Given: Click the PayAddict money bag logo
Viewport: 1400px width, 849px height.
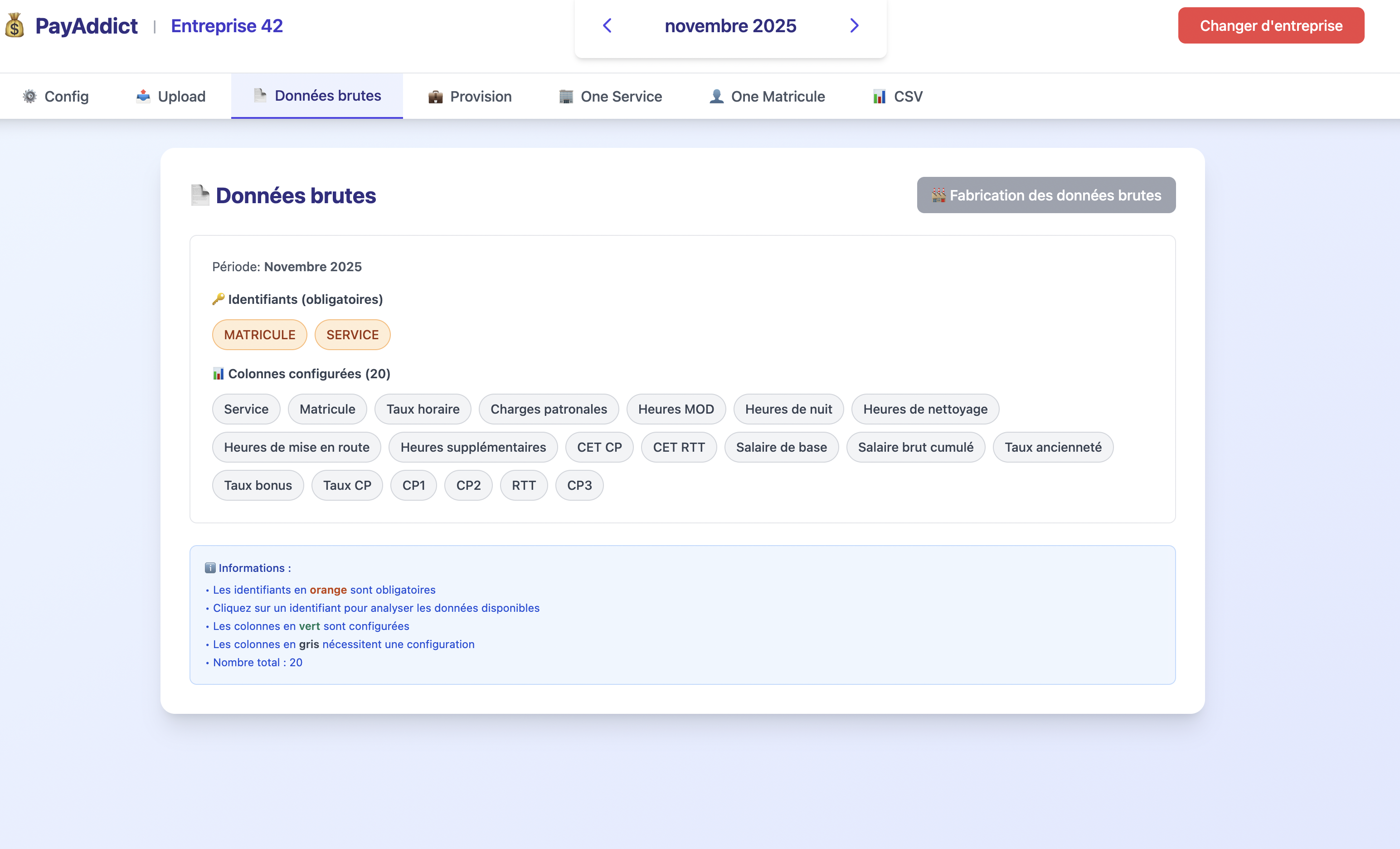Looking at the screenshot, I should (15, 25).
